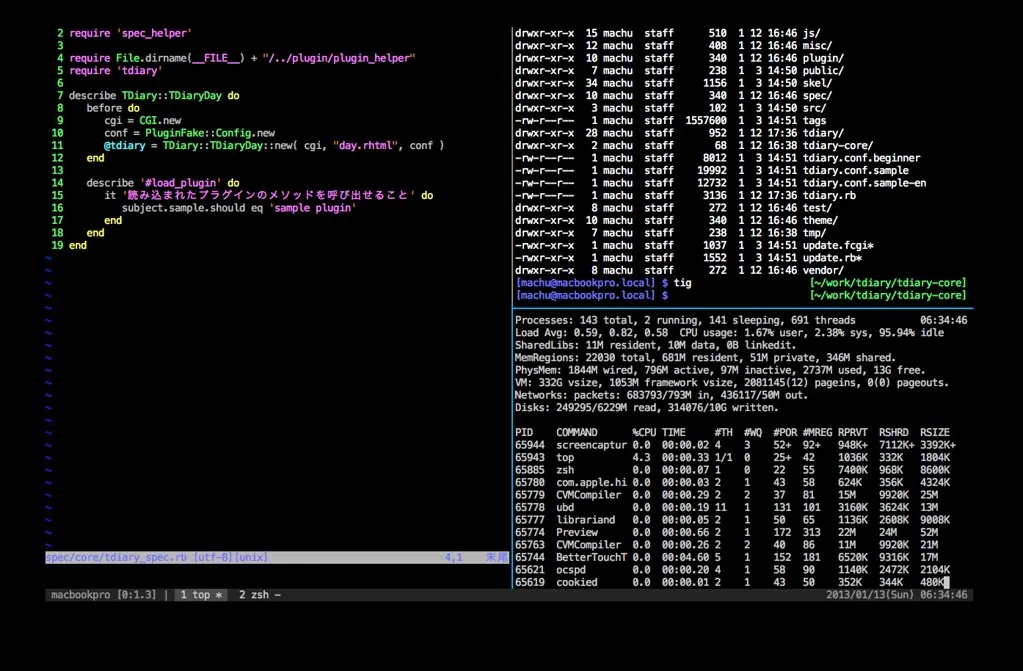Click the '[utf-8][unix]' encoding indicator in vim

pos(230,557)
